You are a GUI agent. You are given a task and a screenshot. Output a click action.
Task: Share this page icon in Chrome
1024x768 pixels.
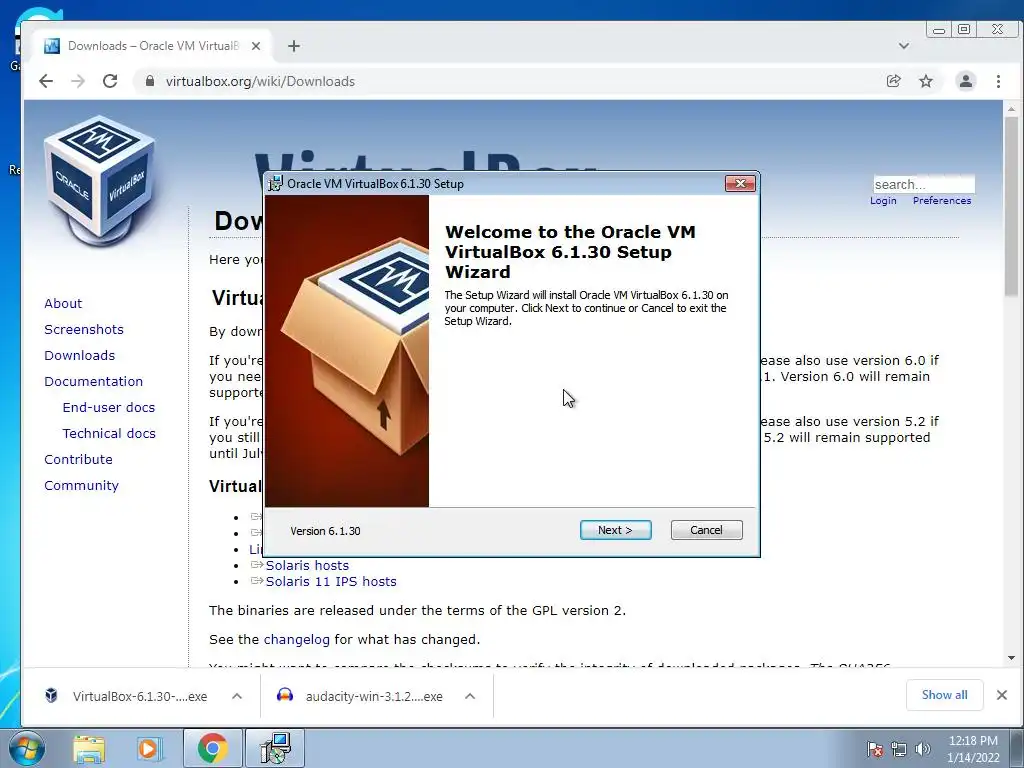tap(893, 81)
